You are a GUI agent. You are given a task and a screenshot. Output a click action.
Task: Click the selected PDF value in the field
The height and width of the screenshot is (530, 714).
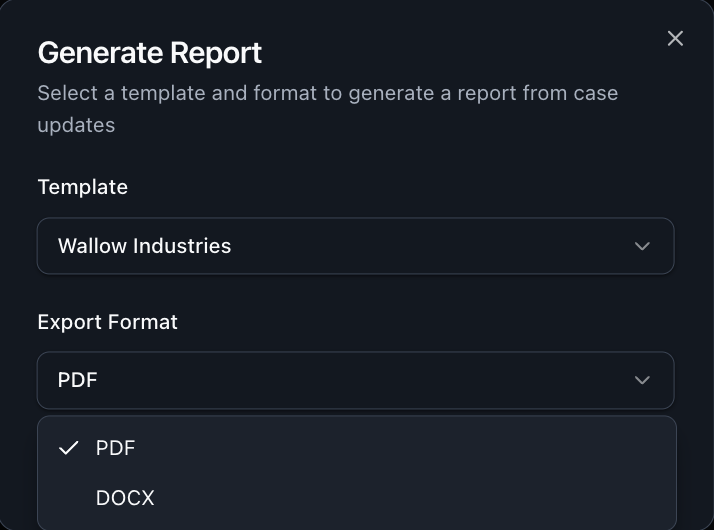pyautogui.click(x=77, y=380)
